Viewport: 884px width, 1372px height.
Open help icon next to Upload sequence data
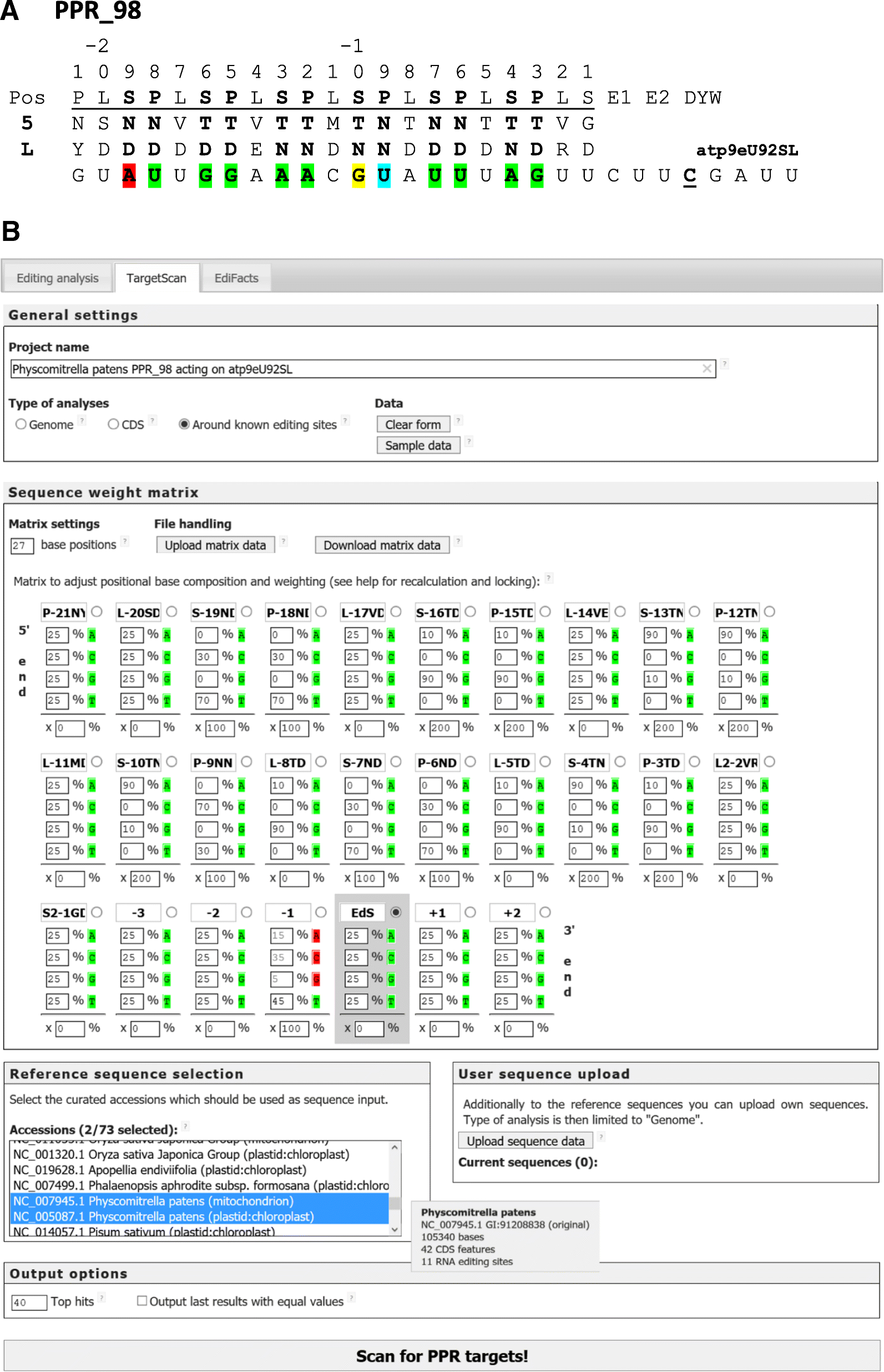coord(601,1137)
